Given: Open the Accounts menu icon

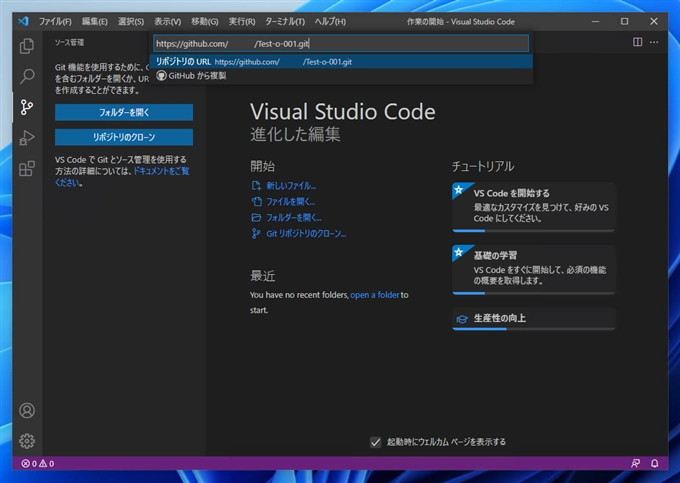Looking at the screenshot, I should coord(27,410).
